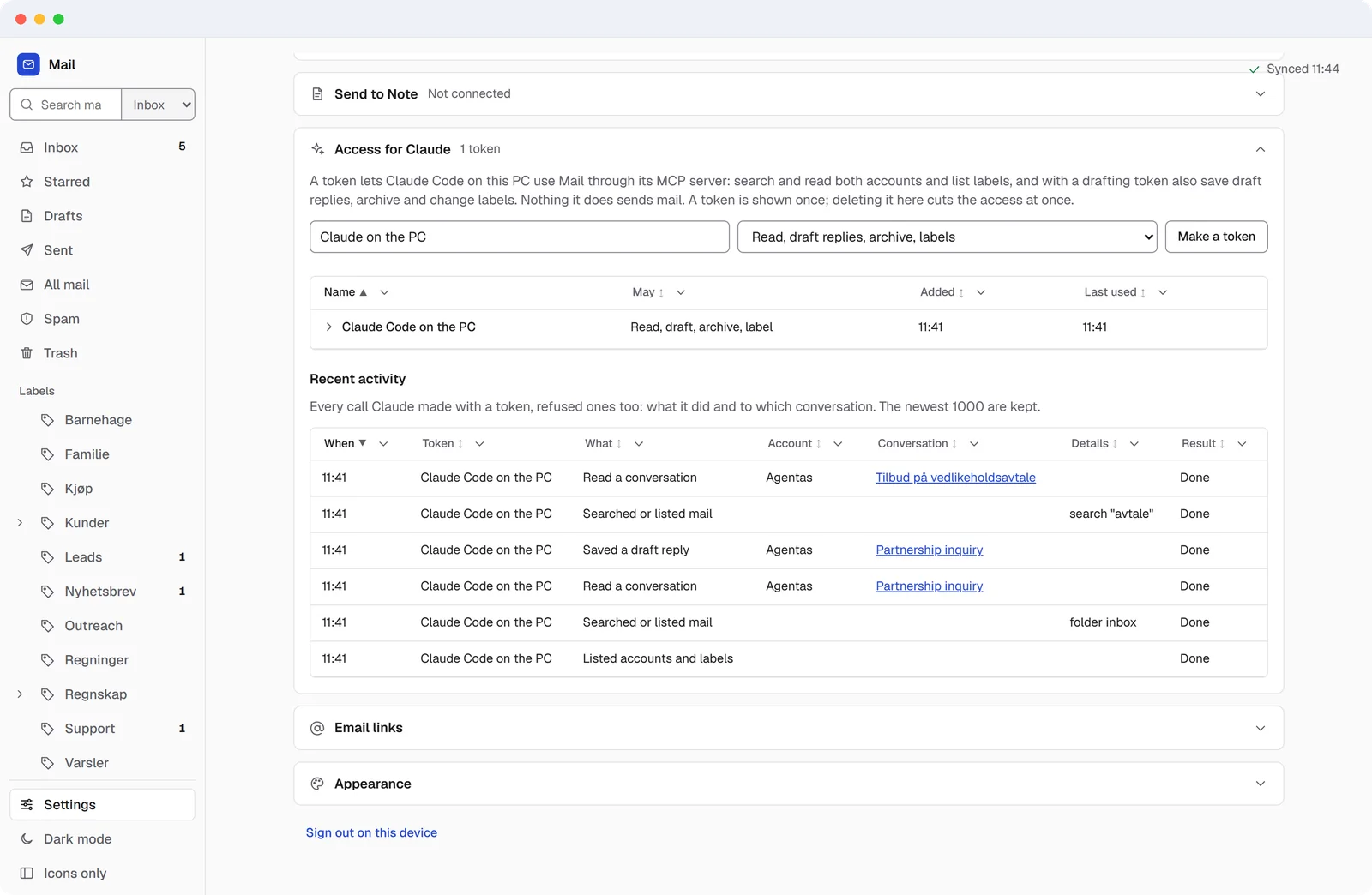Open Tilbud på vedlikeholdsavtale conversation link
This screenshot has width=1372, height=895.
click(x=955, y=478)
